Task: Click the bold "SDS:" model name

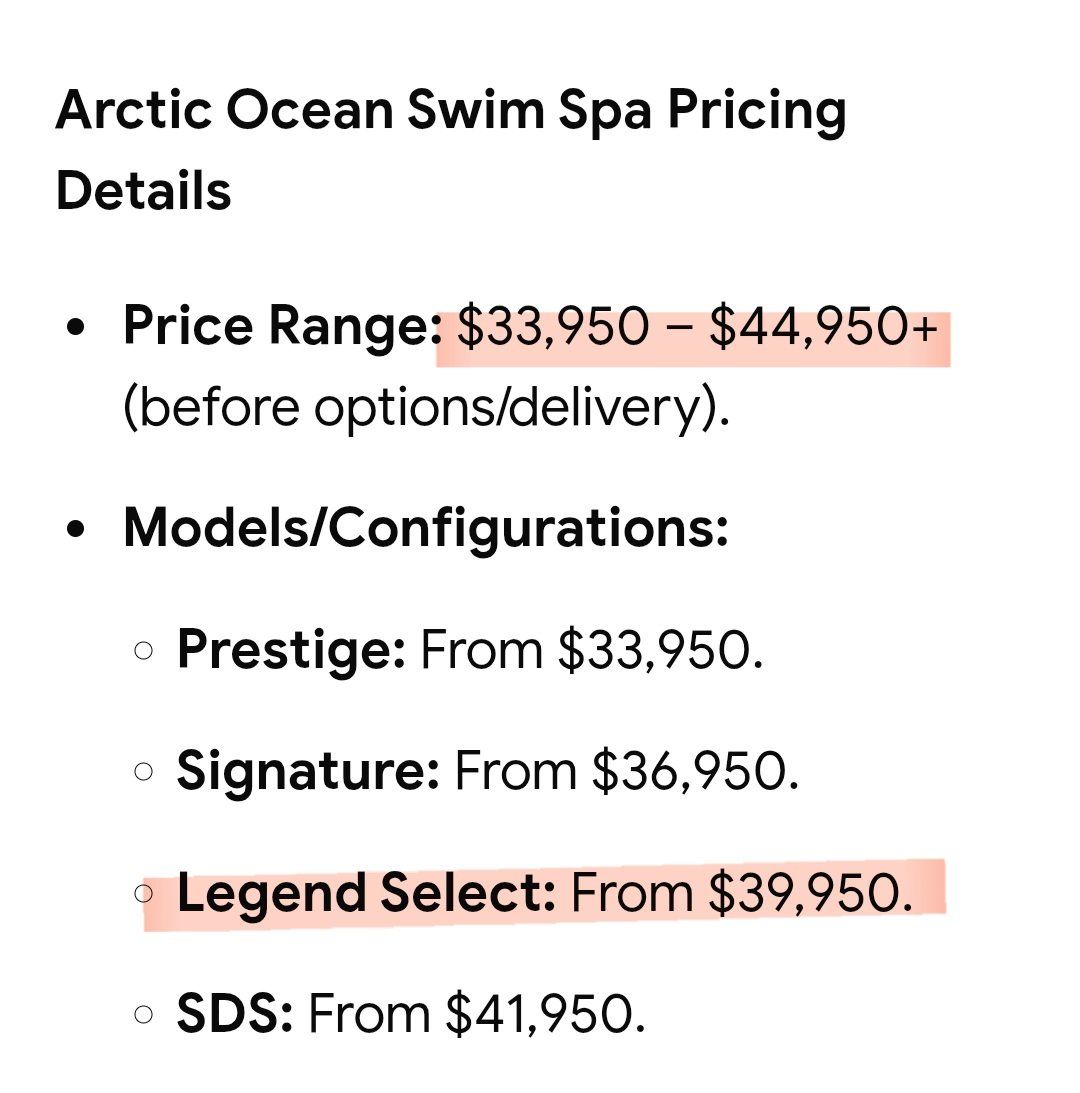Action: (x=235, y=1014)
